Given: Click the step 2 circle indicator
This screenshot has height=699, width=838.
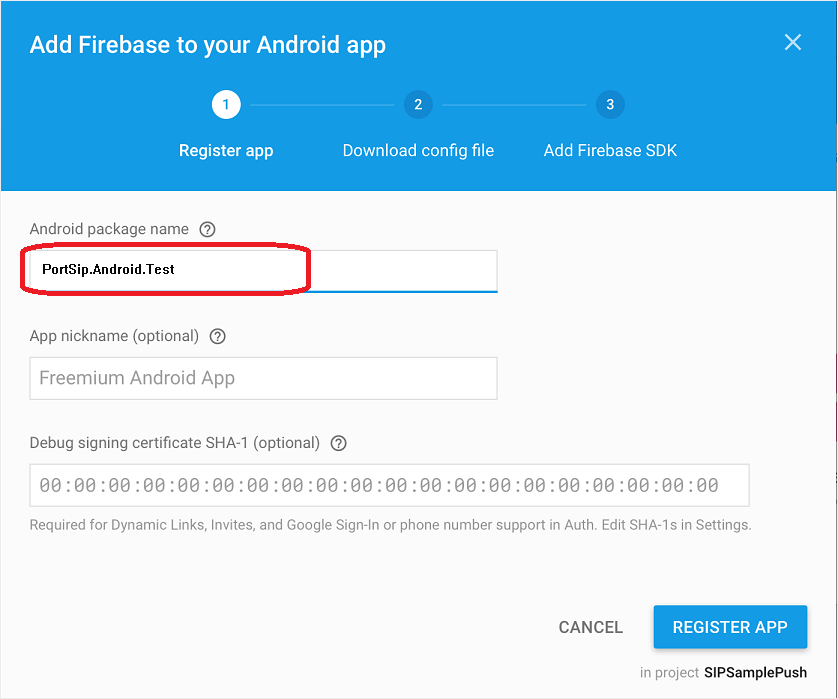Looking at the screenshot, I should click(x=418, y=104).
